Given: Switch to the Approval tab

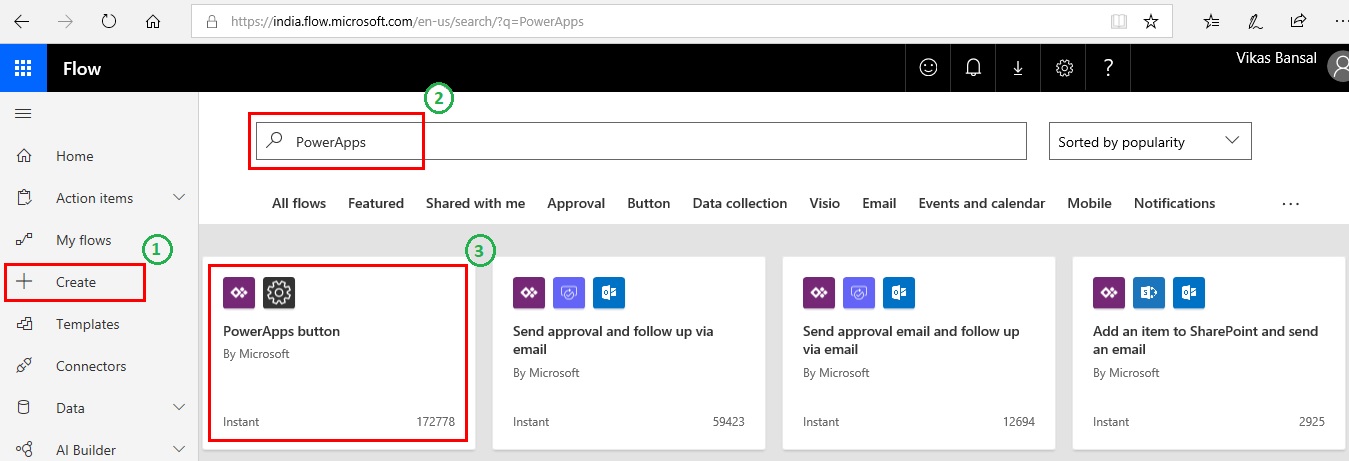Looking at the screenshot, I should tap(576, 203).
